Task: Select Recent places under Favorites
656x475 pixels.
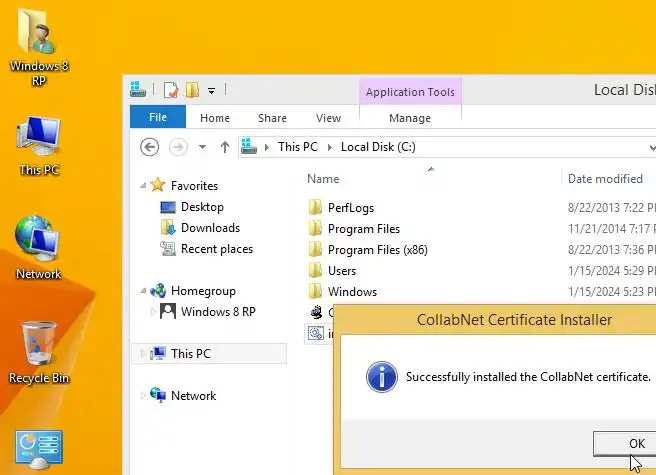Action: click(217, 249)
